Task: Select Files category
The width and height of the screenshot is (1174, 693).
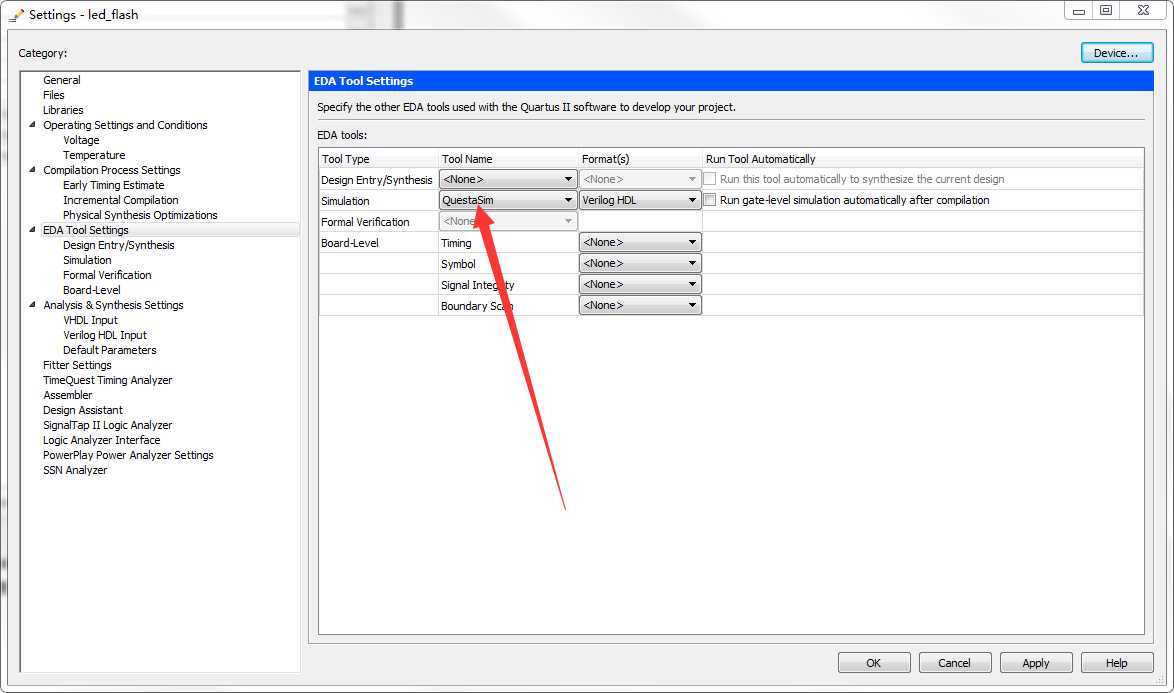Action: click(53, 95)
